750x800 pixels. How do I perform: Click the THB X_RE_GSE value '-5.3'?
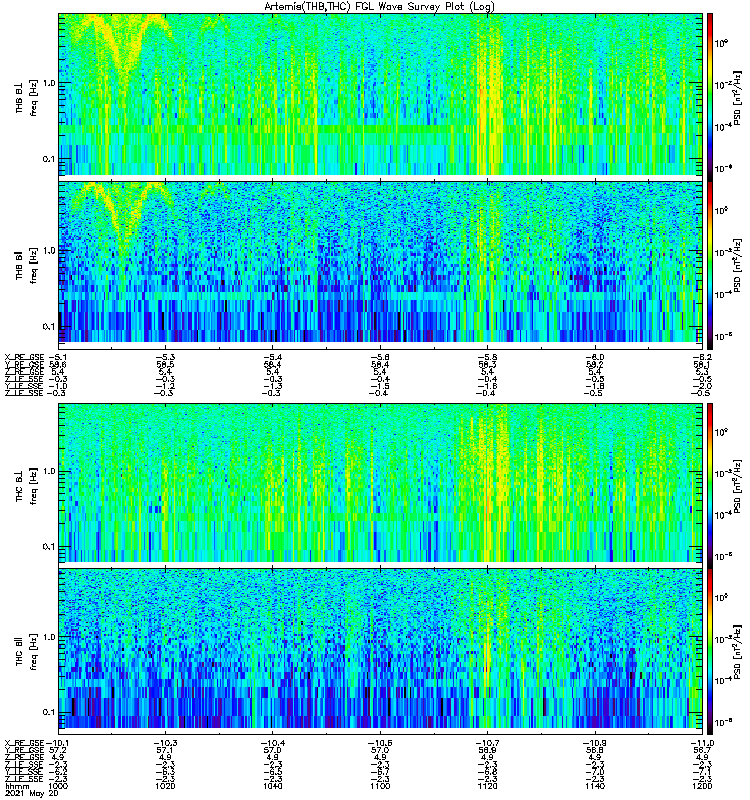pos(165,357)
